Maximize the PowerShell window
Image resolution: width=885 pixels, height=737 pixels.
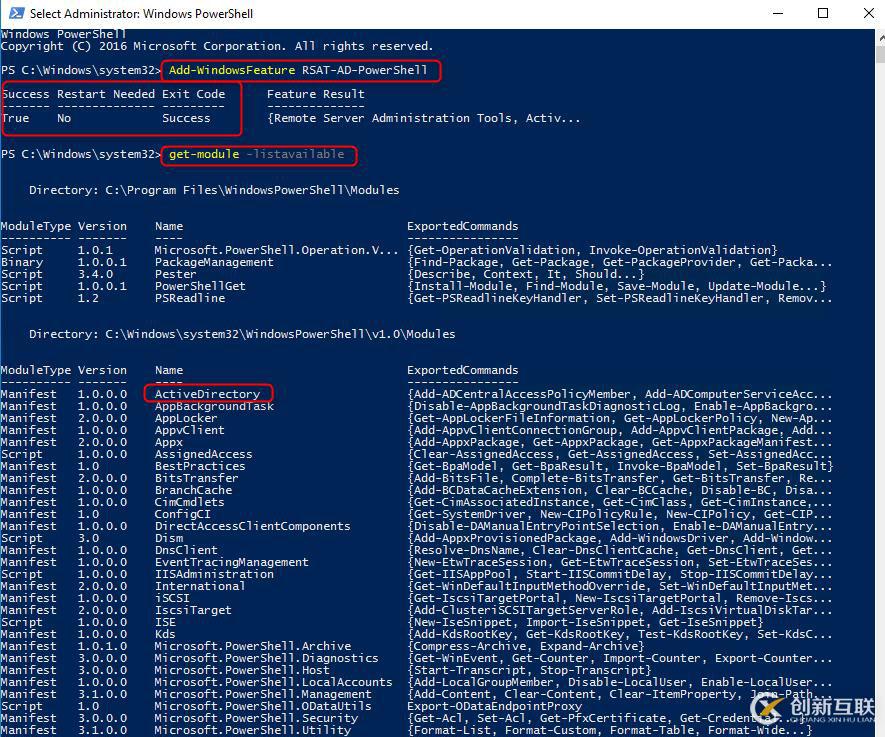[823, 13]
